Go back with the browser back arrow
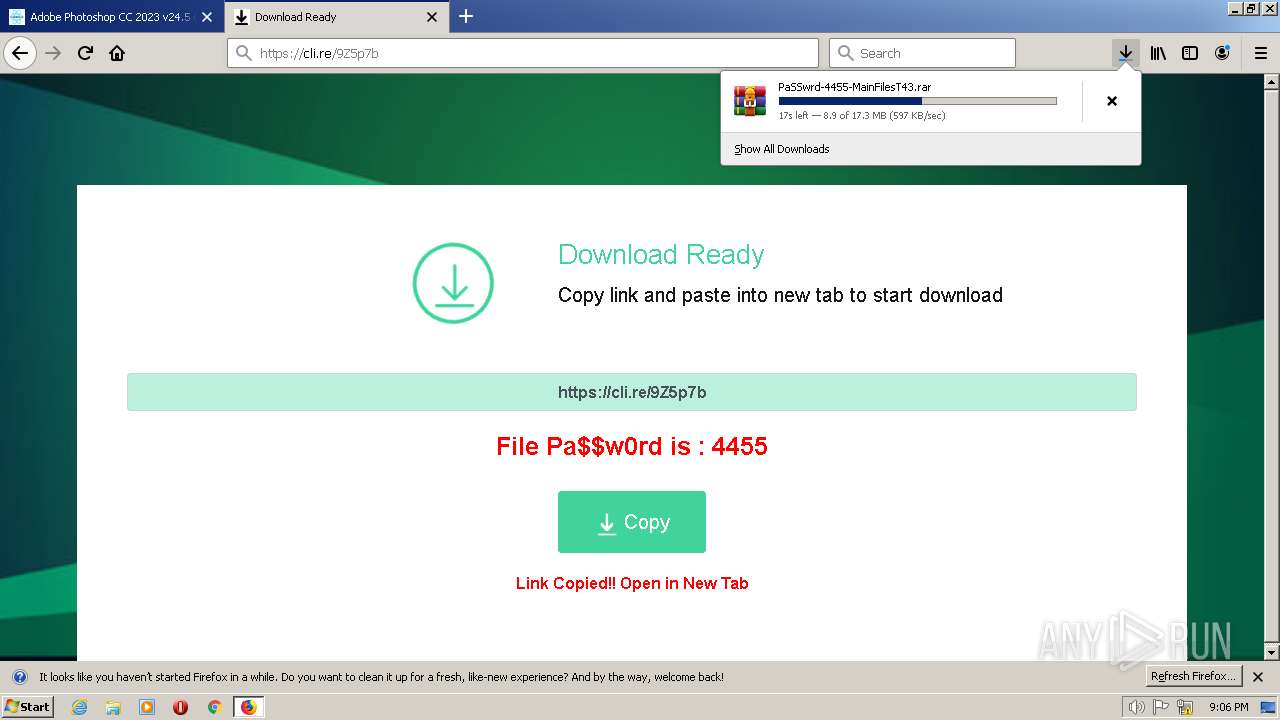1280x720 pixels. click(20, 53)
